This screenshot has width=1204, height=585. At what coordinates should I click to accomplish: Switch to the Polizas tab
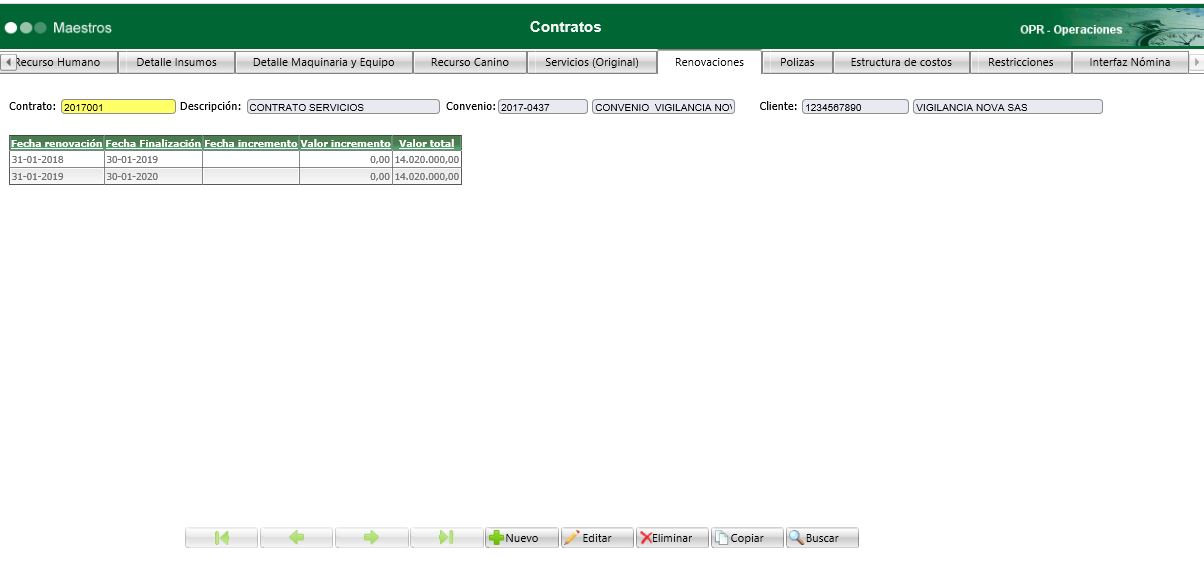click(797, 62)
